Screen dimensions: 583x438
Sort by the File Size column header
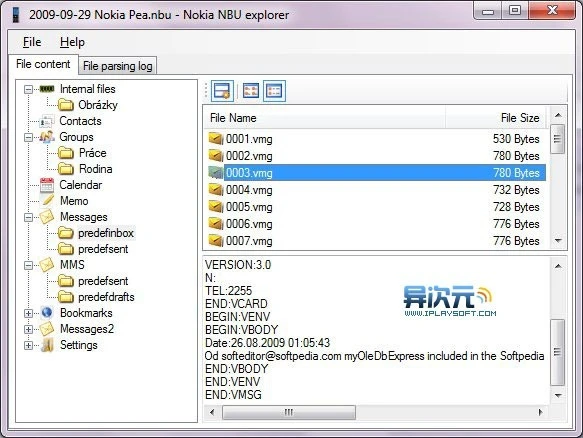[x=496, y=118]
